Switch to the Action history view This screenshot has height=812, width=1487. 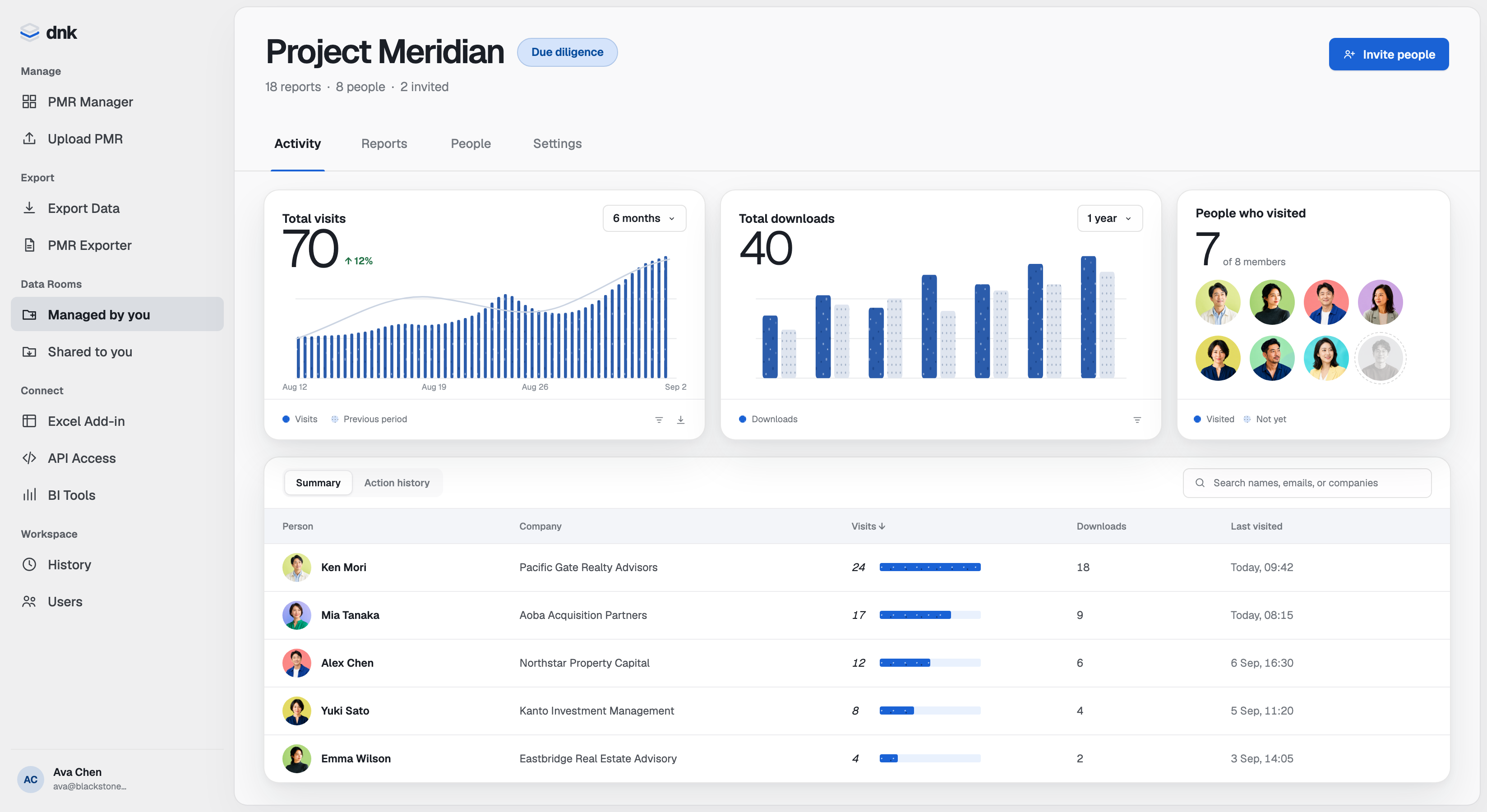click(x=397, y=483)
